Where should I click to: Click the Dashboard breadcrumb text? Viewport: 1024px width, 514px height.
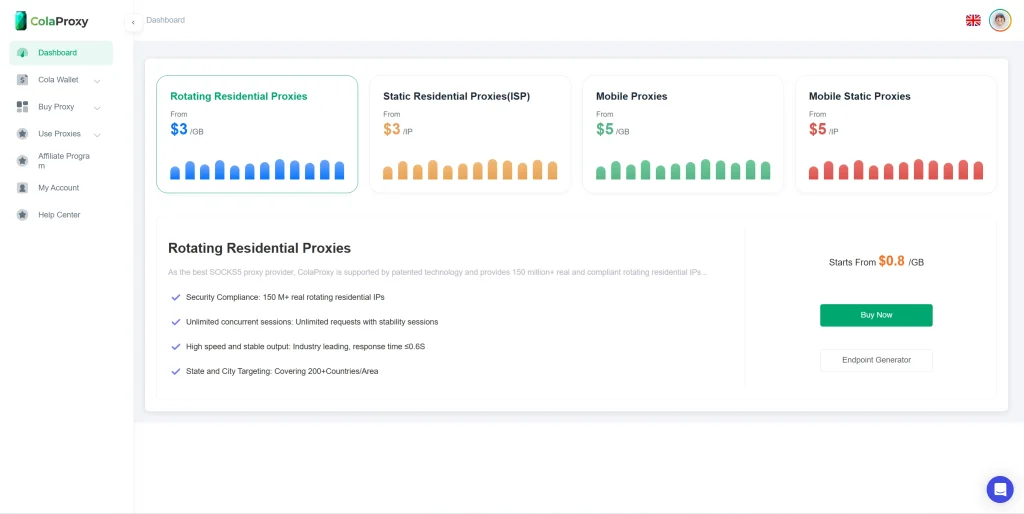click(x=165, y=20)
